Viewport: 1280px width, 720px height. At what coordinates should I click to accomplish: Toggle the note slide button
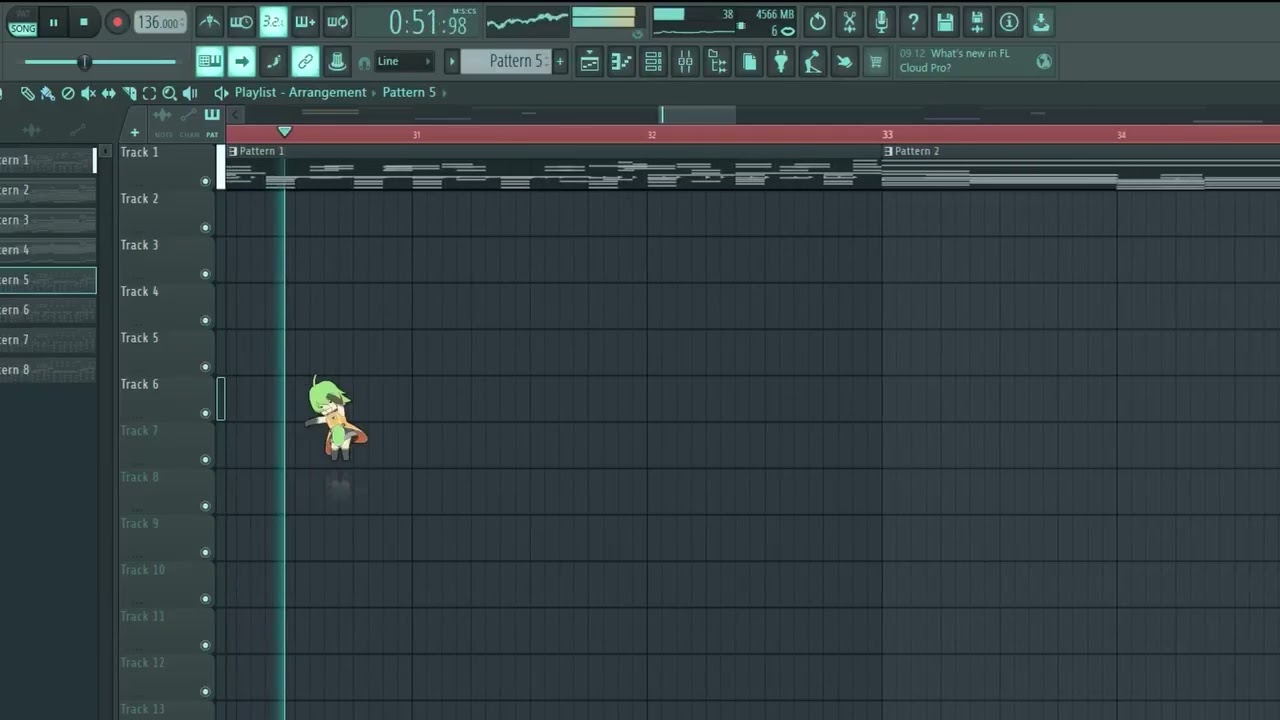click(x=273, y=62)
